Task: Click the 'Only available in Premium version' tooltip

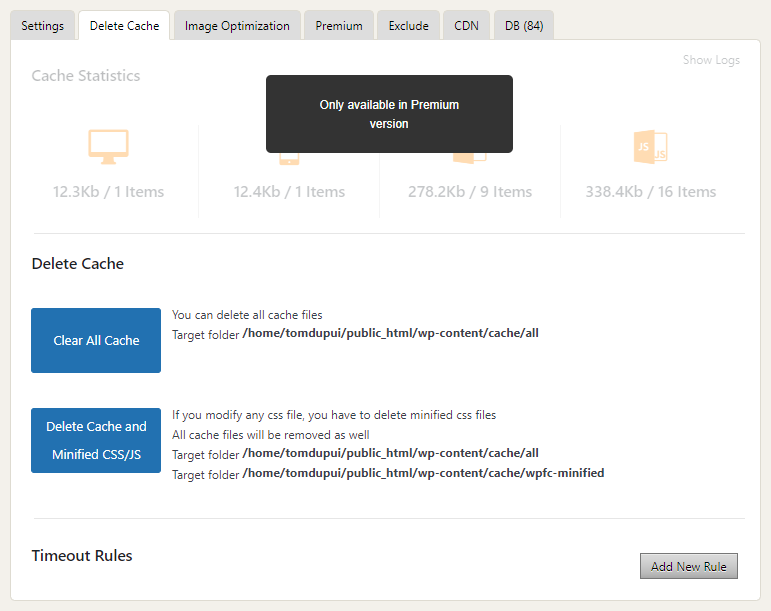Action: (389, 114)
